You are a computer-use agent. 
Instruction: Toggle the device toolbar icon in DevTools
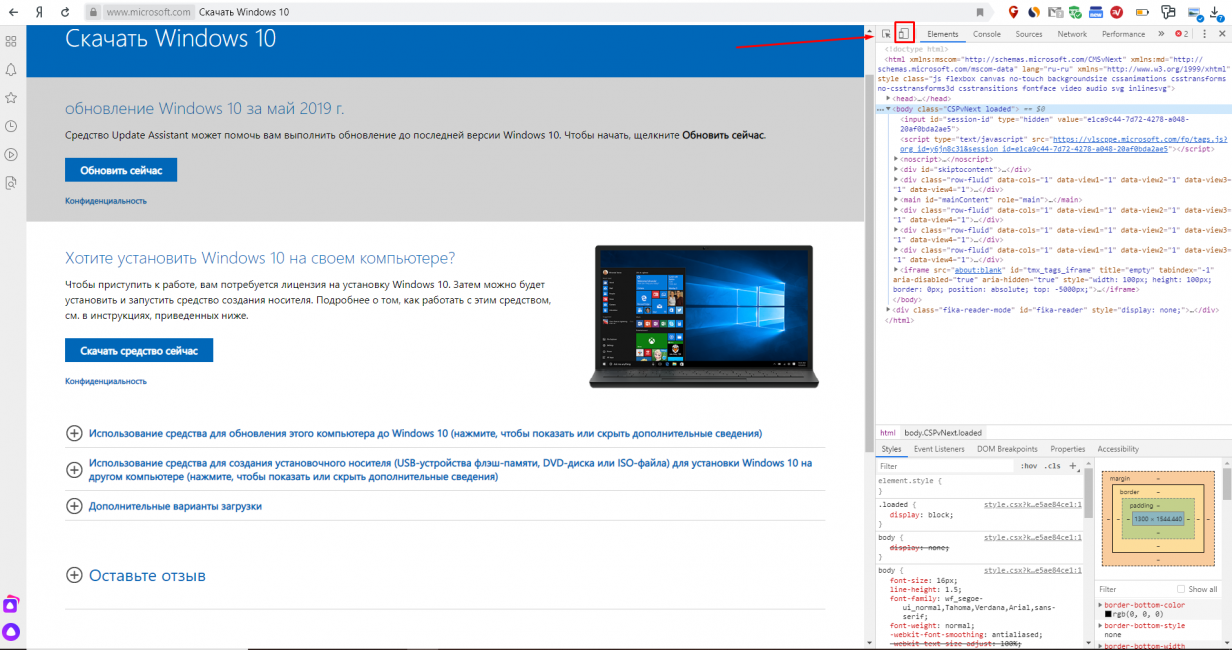(x=903, y=34)
